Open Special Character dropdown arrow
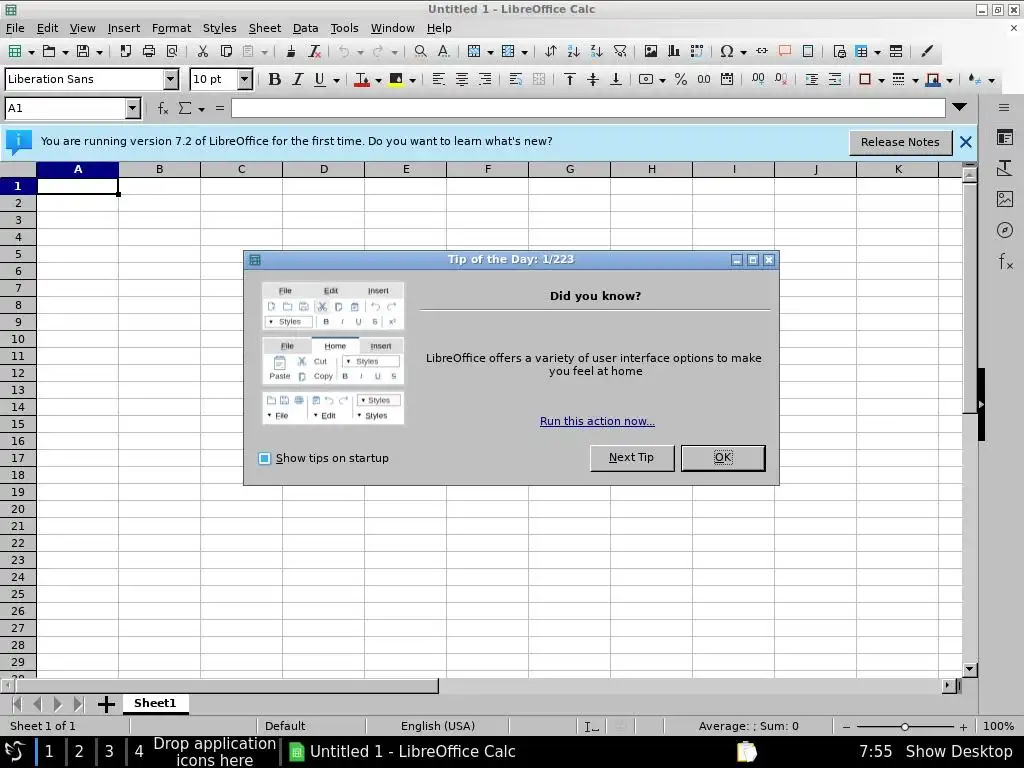1024x768 pixels. point(743,52)
